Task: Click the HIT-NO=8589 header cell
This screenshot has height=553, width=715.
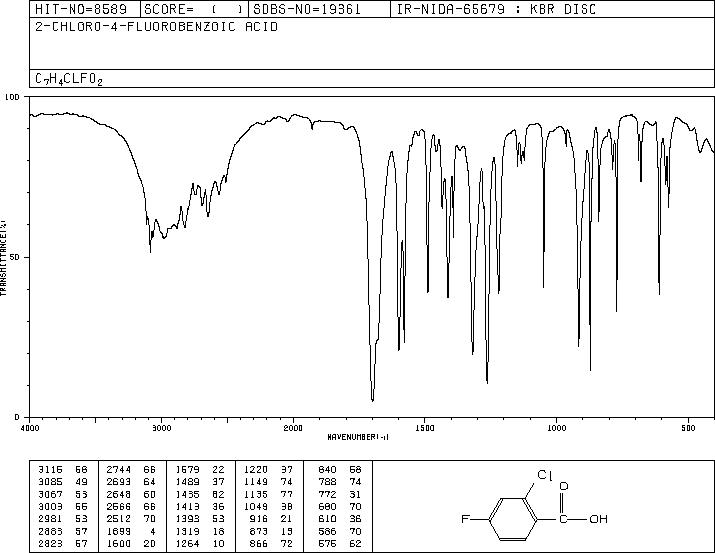Action: 81,10
